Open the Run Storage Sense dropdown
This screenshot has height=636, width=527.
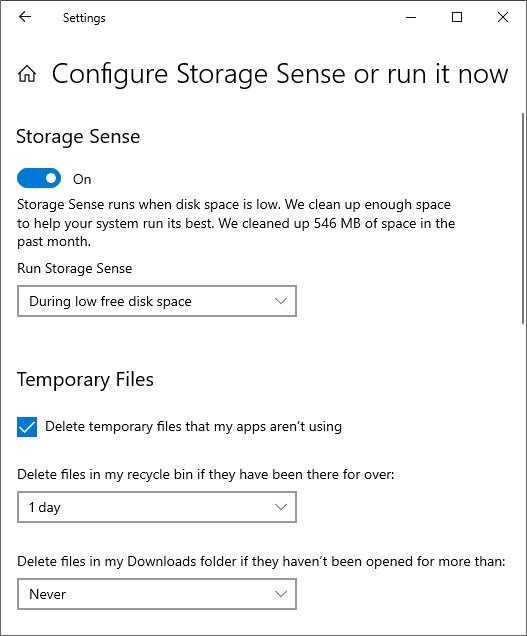pos(157,301)
